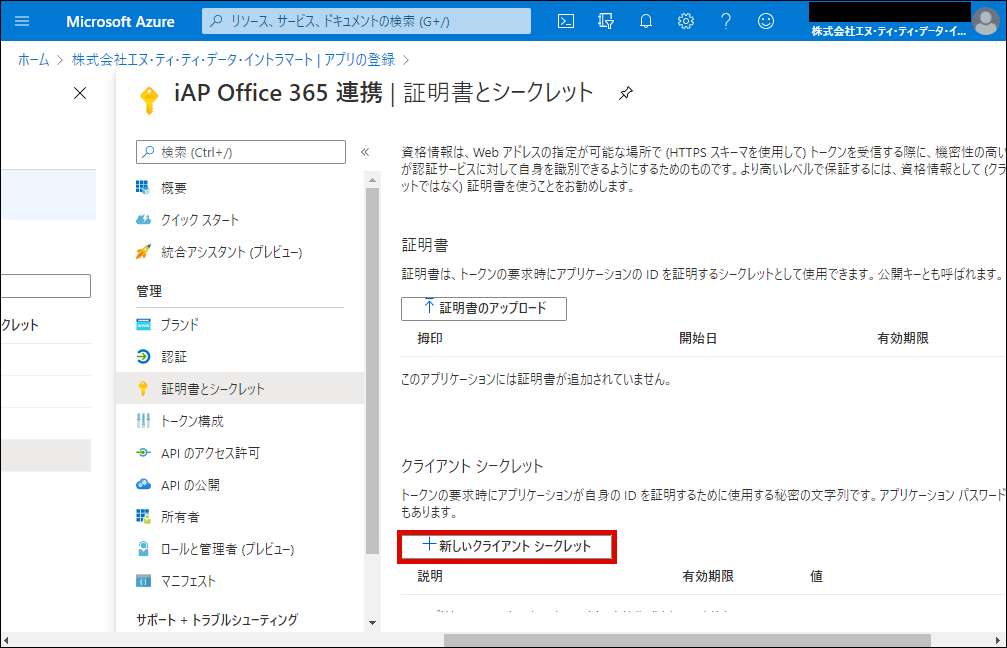Close the blade with the X icon
The image size is (1007, 648).
point(80,93)
